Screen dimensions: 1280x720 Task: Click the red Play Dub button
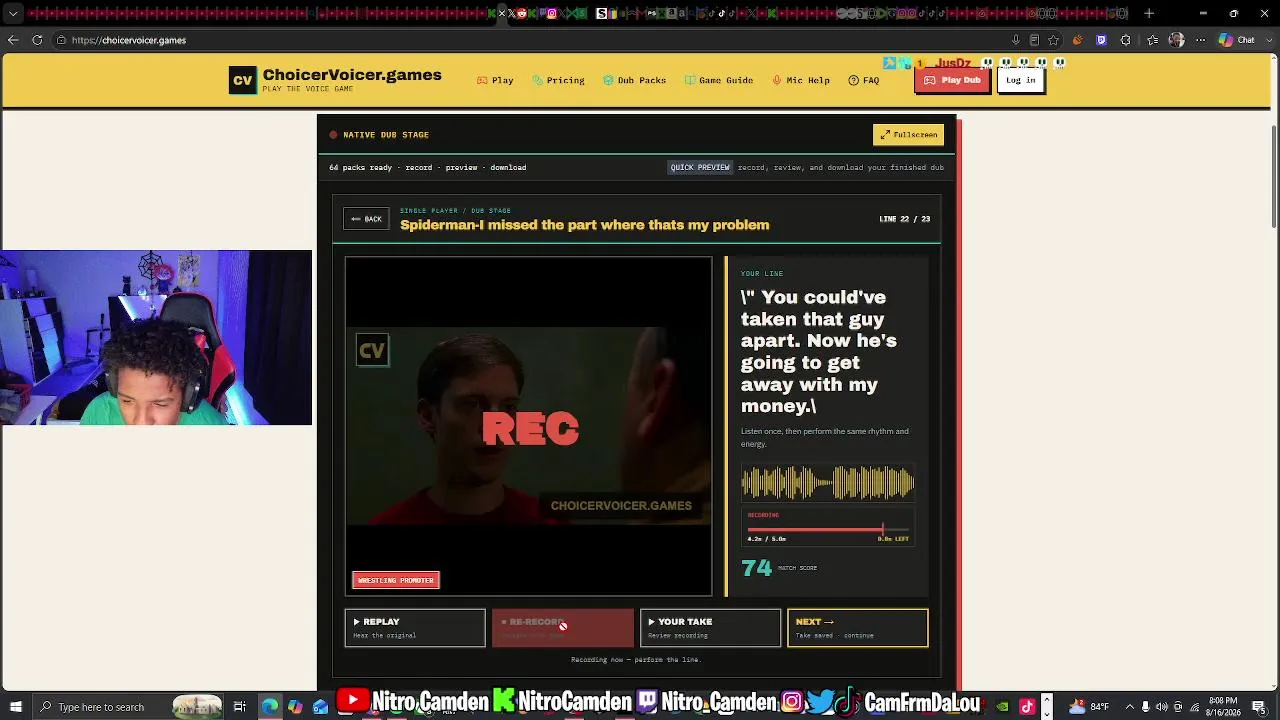[x=952, y=80]
